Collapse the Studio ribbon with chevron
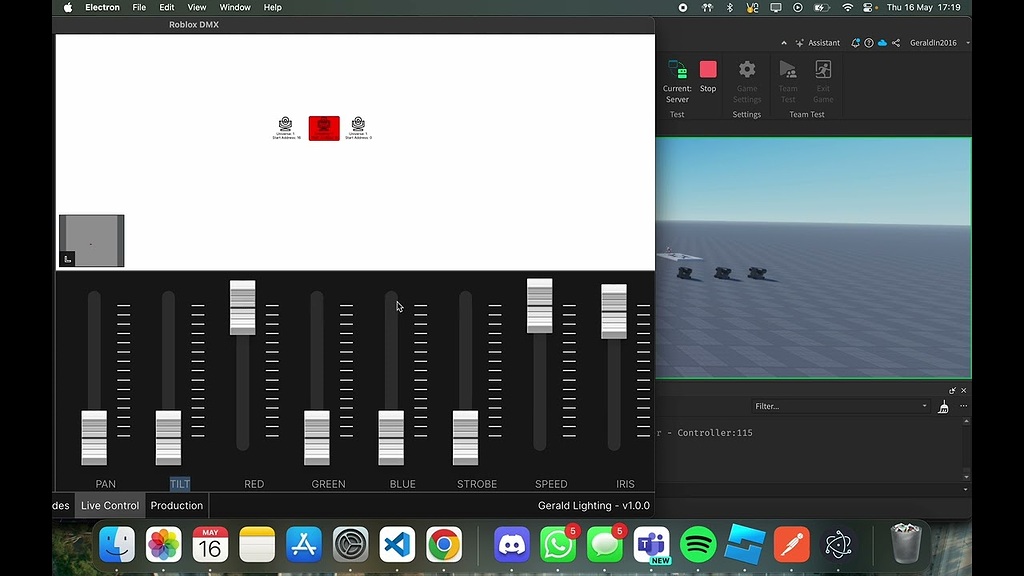Viewport: 1024px width, 576px height. pyautogui.click(x=786, y=43)
